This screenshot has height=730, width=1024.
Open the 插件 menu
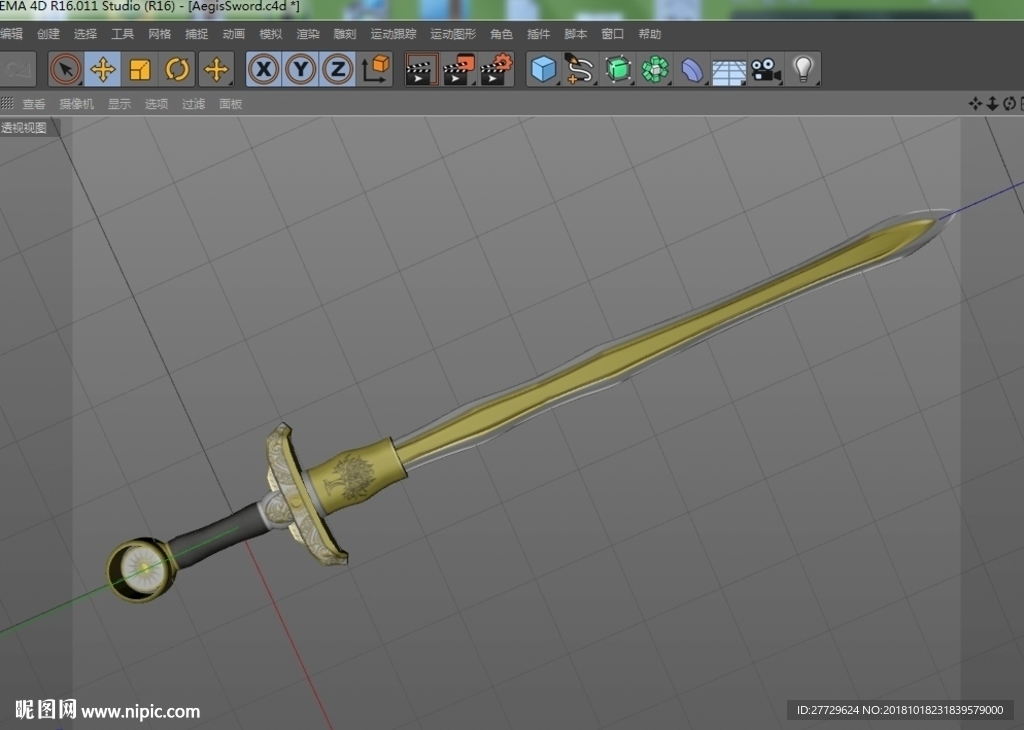pos(538,34)
